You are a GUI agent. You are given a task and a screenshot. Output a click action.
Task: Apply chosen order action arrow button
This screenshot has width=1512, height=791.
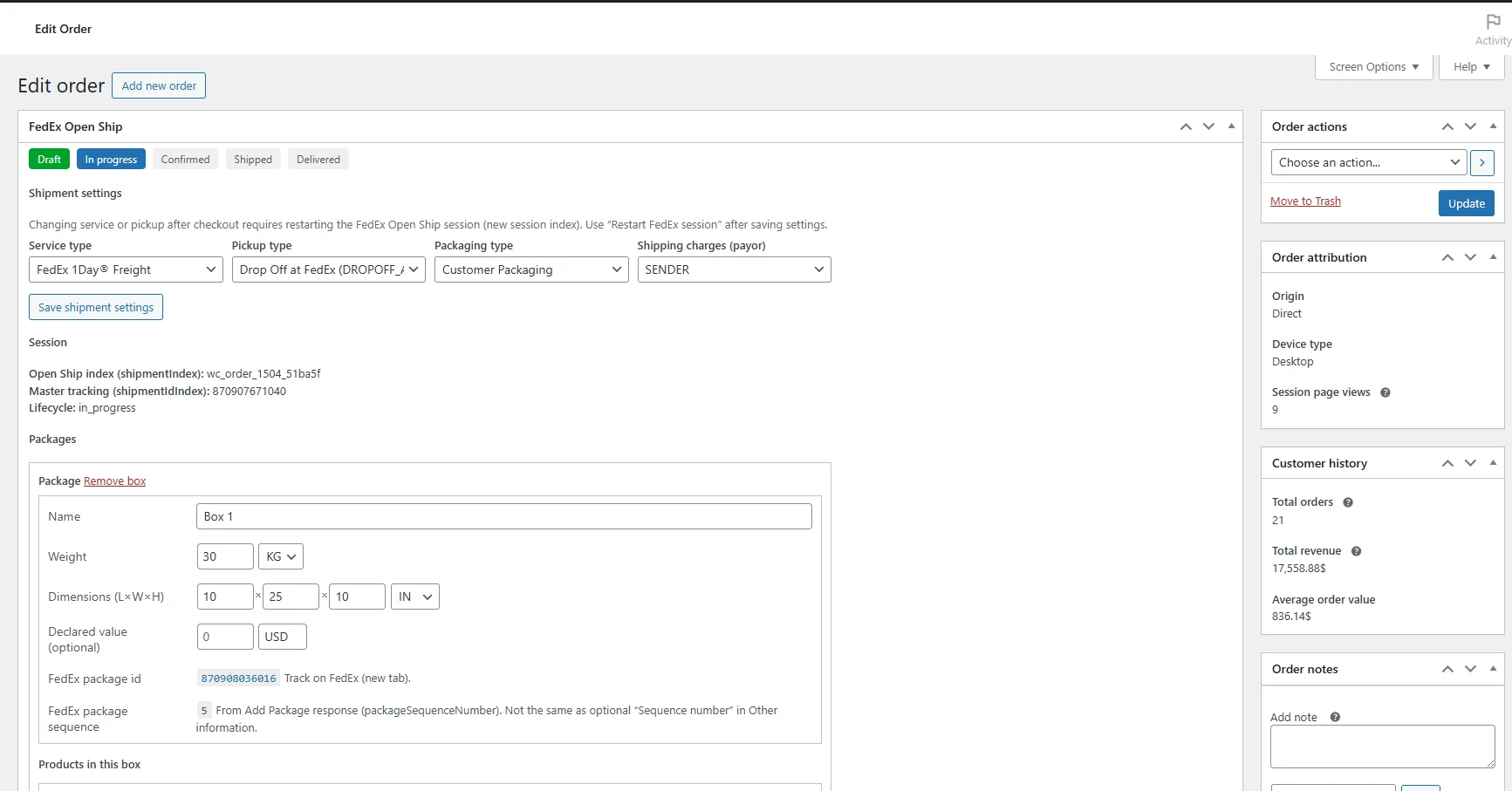point(1481,162)
